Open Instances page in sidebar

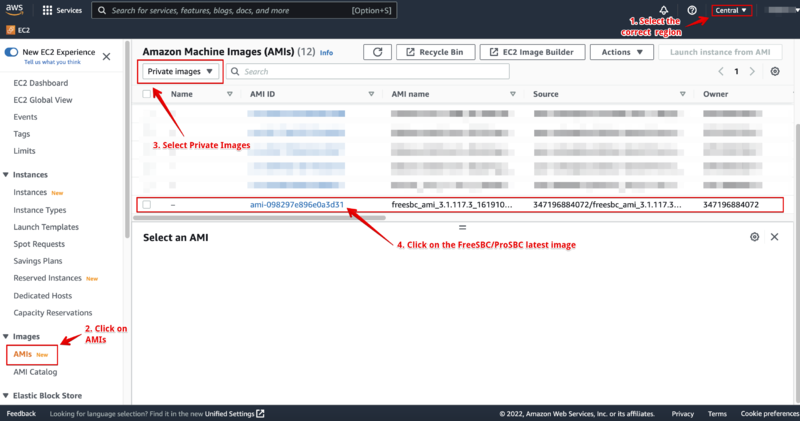pos(30,192)
